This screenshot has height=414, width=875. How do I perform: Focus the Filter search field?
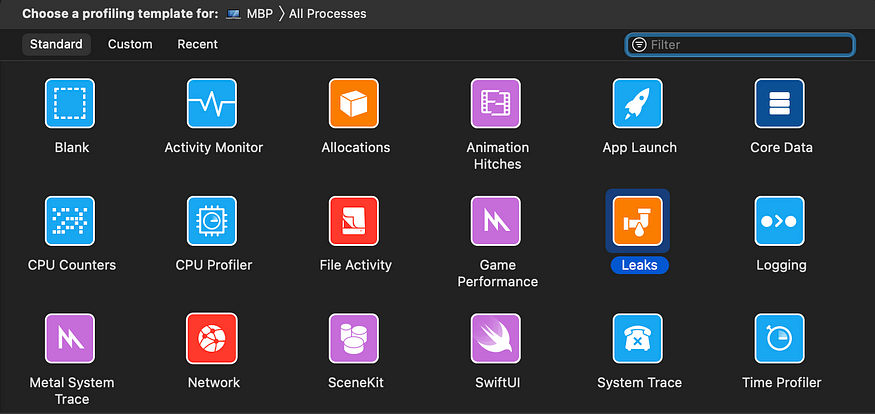740,45
